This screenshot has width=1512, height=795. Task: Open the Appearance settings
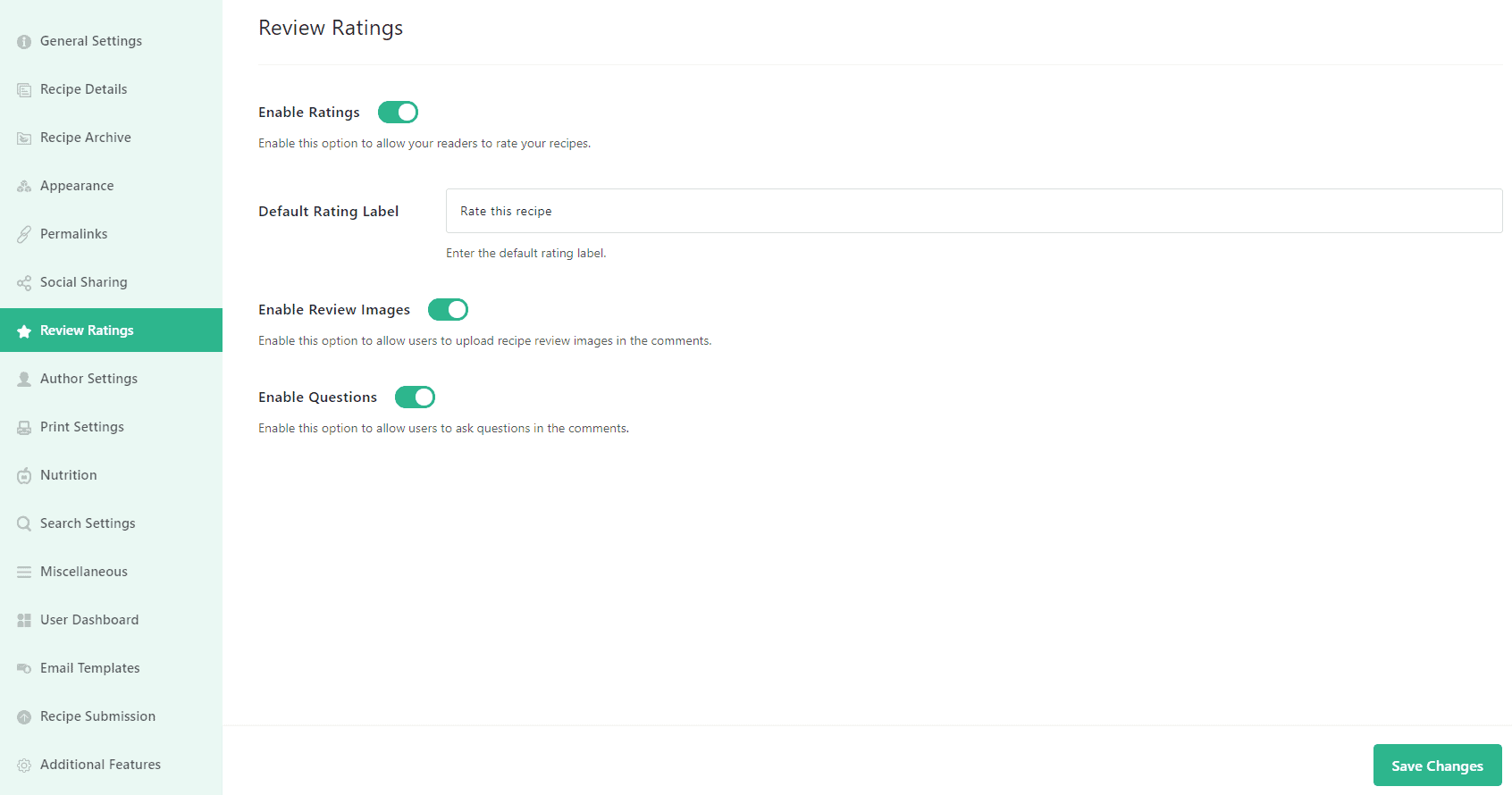[111, 186]
